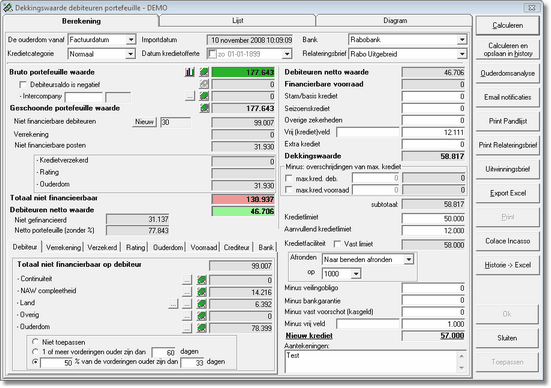Click green icon in Continuïteit row
The image size is (551, 388).
tap(201, 280)
